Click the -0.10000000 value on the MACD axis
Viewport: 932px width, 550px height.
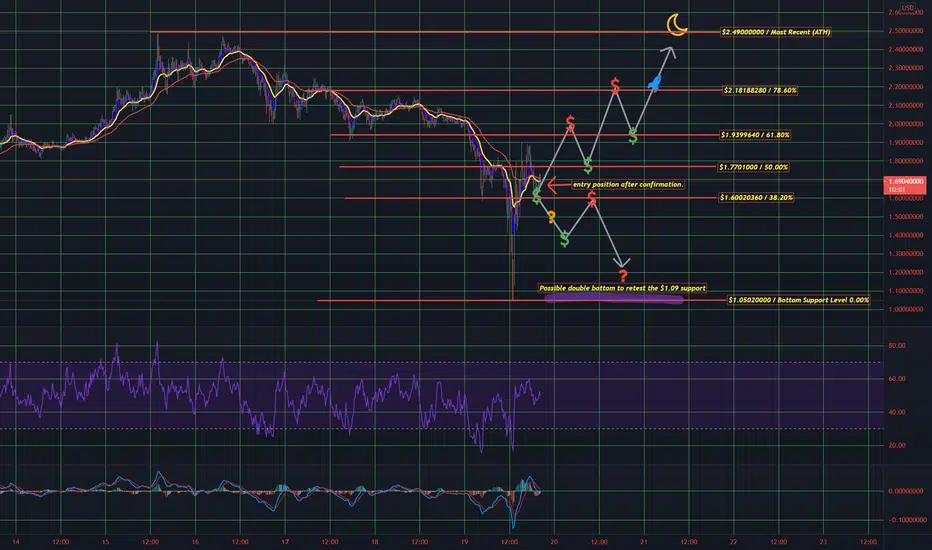point(906,520)
